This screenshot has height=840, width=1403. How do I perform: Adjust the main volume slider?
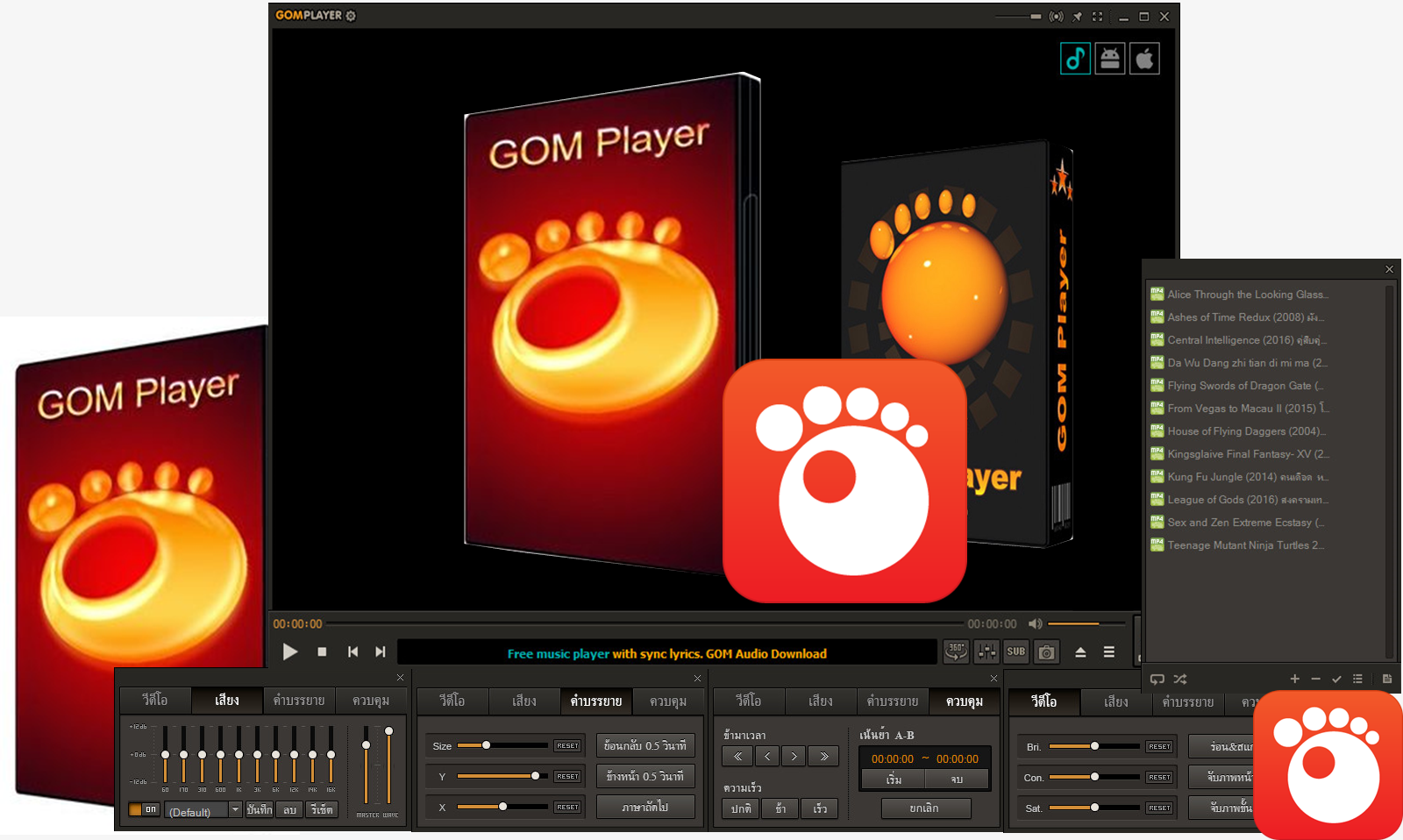(1086, 623)
